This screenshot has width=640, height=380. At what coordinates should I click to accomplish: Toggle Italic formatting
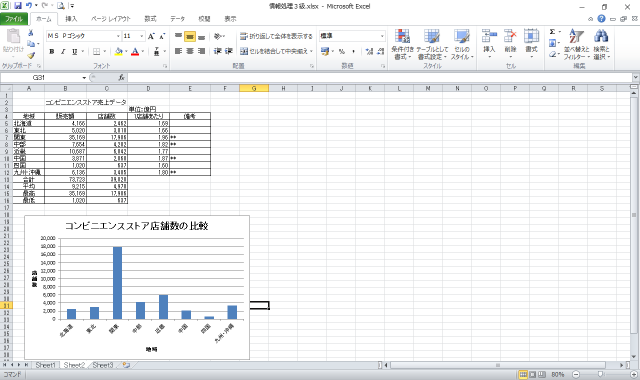63,51
